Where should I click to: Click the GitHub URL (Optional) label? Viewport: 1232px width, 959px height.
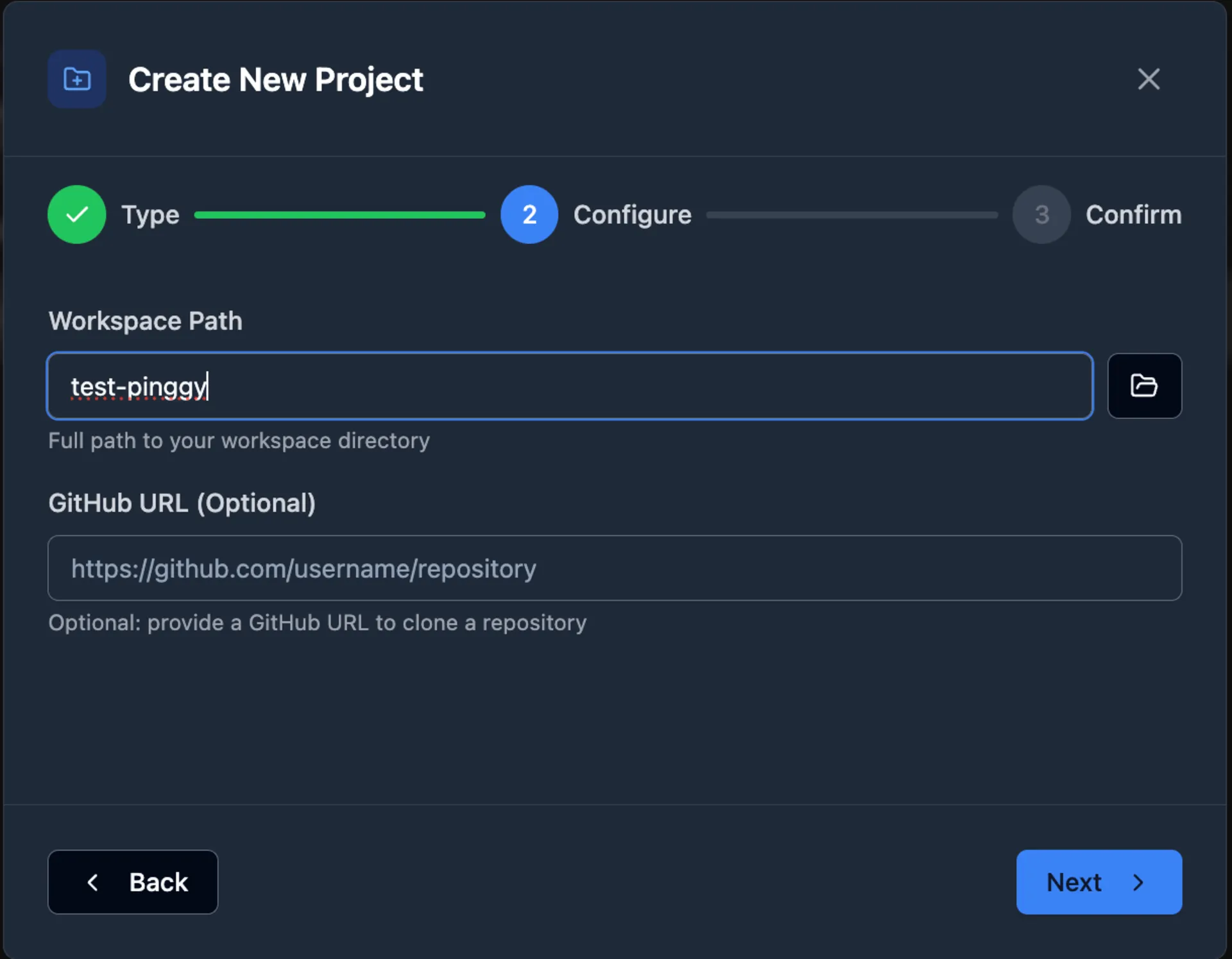[x=182, y=503]
